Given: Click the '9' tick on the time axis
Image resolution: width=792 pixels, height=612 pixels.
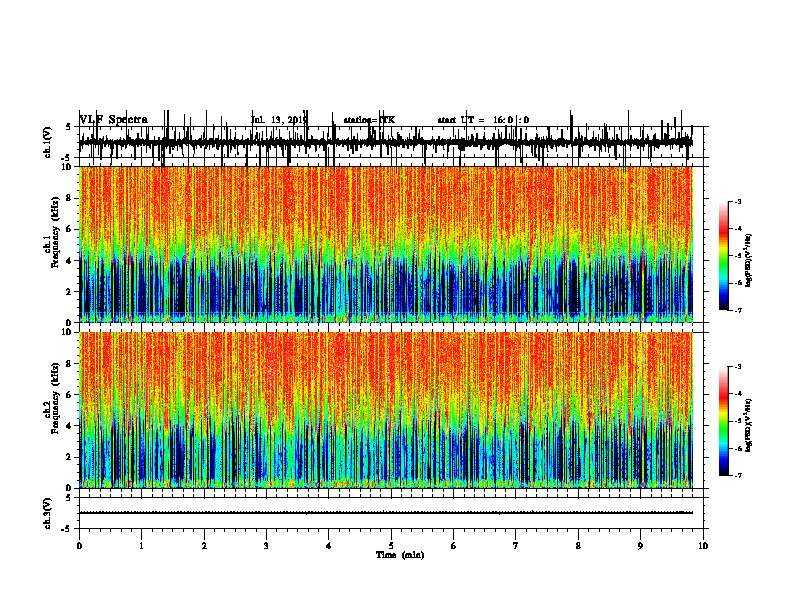Looking at the screenshot, I should (x=640, y=546).
